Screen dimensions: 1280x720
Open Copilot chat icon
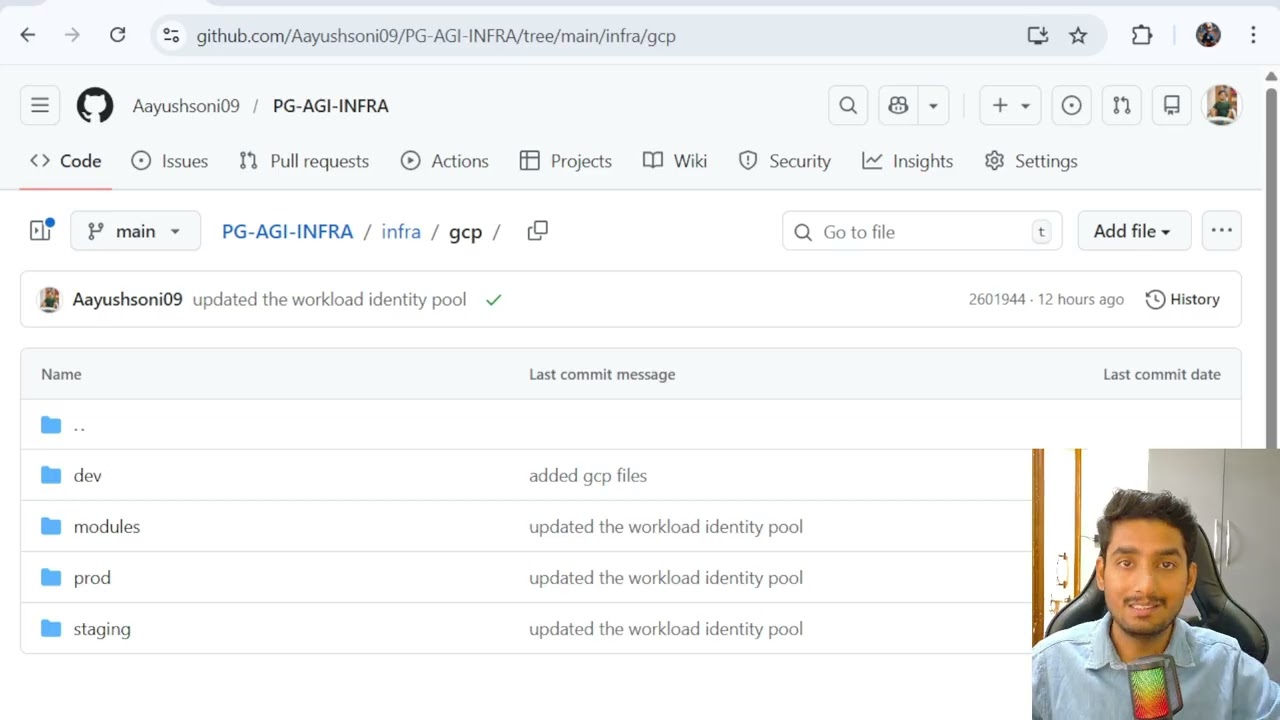pos(898,105)
